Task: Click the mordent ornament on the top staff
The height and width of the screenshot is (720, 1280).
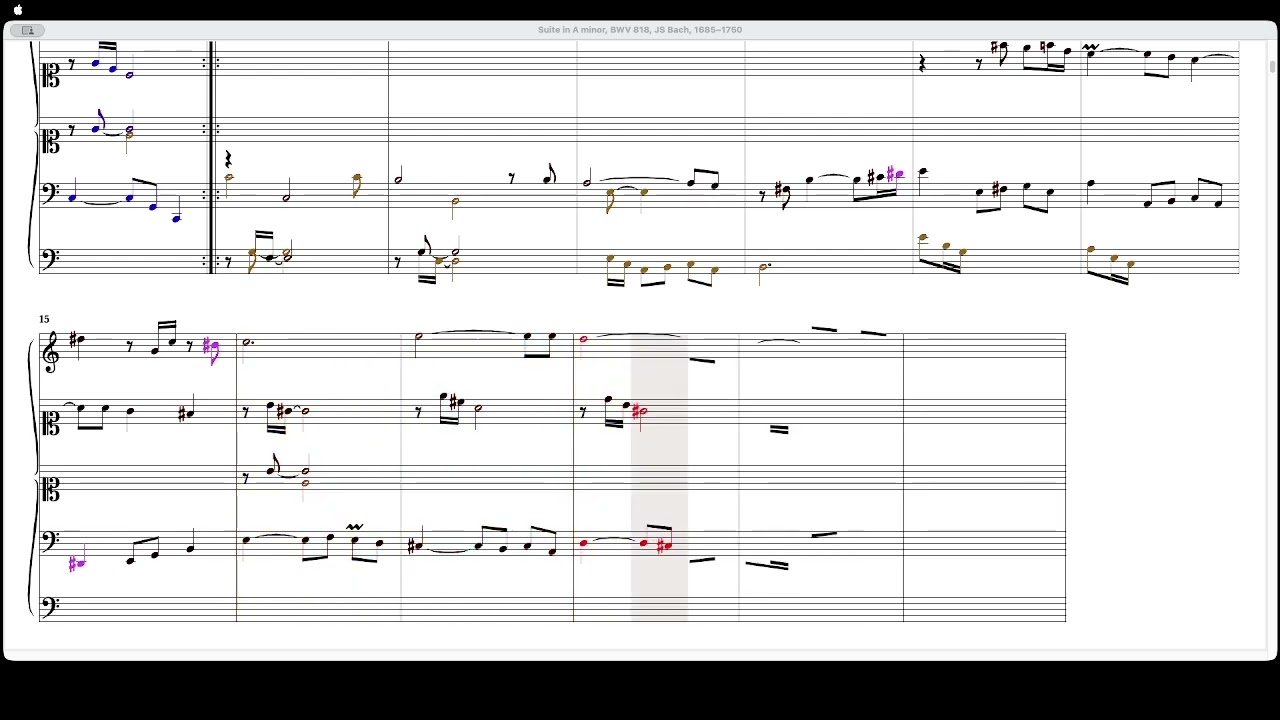Action: pos(1091,47)
